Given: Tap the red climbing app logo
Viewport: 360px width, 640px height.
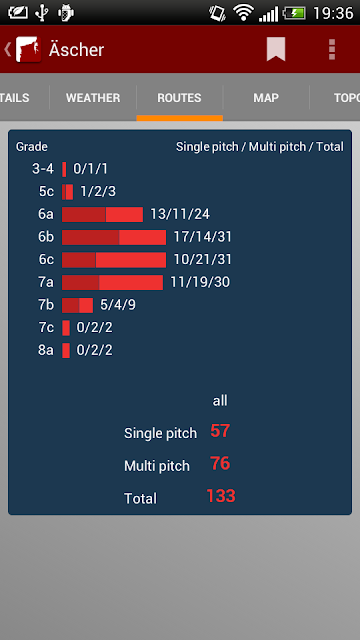Looking at the screenshot, I should coord(28,49).
